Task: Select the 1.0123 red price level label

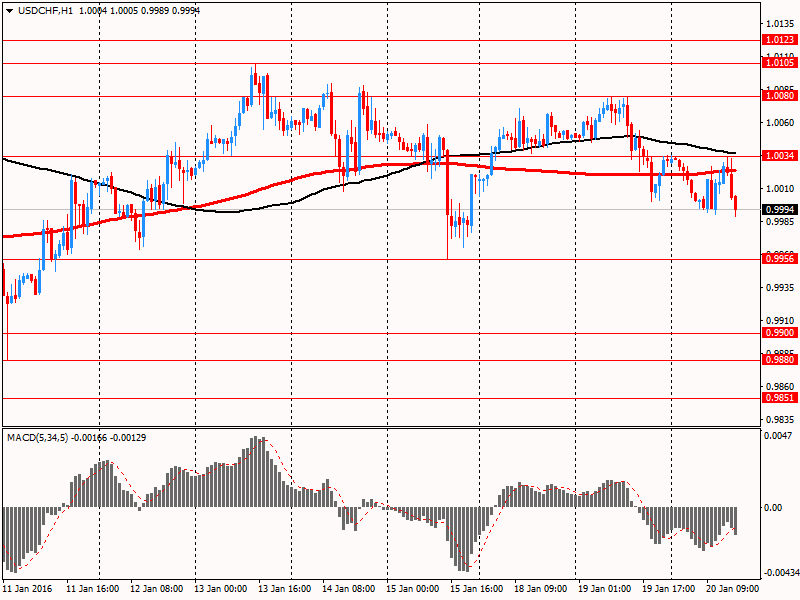Action: (779, 40)
